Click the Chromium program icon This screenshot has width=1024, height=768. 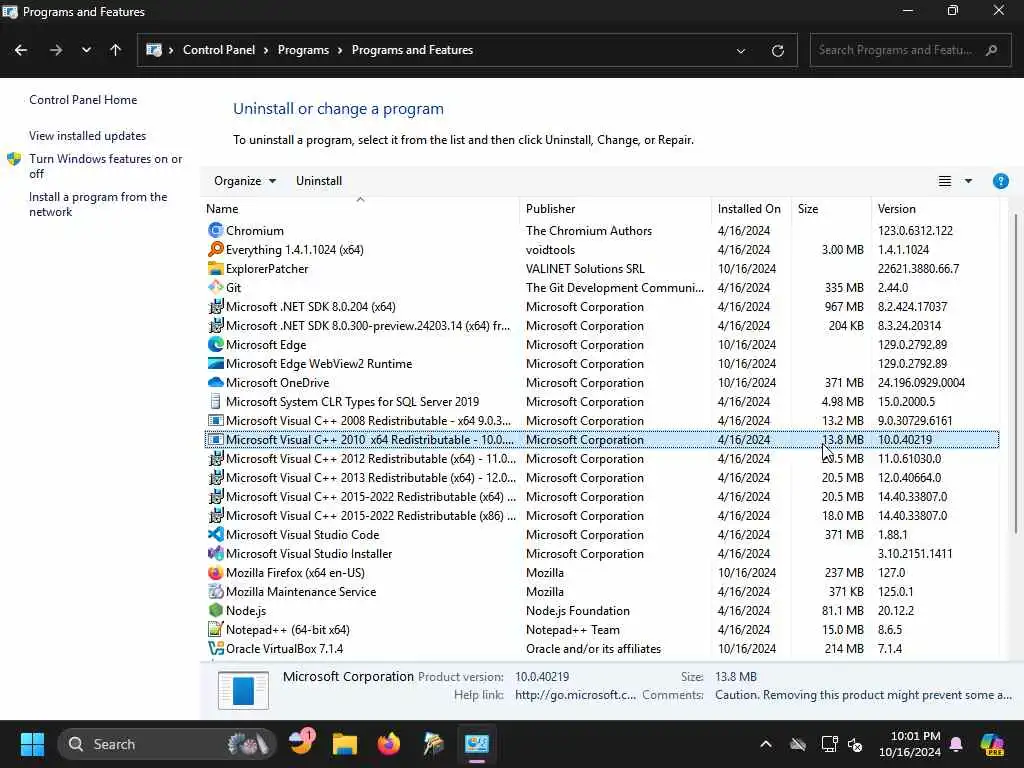[x=216, y=231]
